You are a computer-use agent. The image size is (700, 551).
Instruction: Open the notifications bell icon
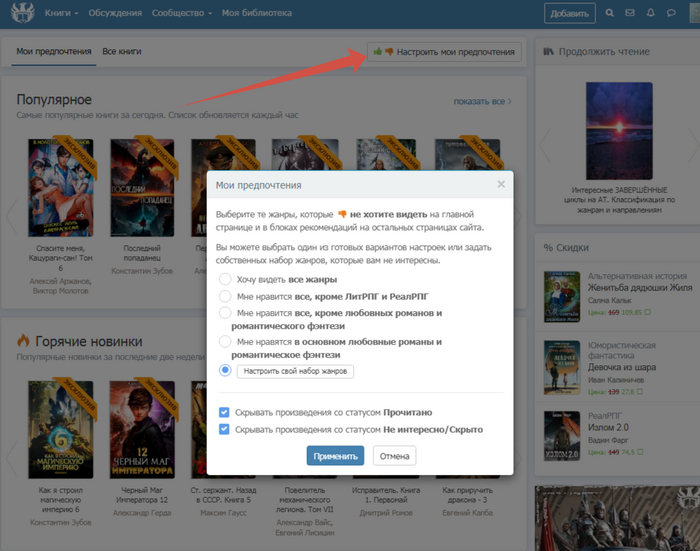tap(650, 13)
